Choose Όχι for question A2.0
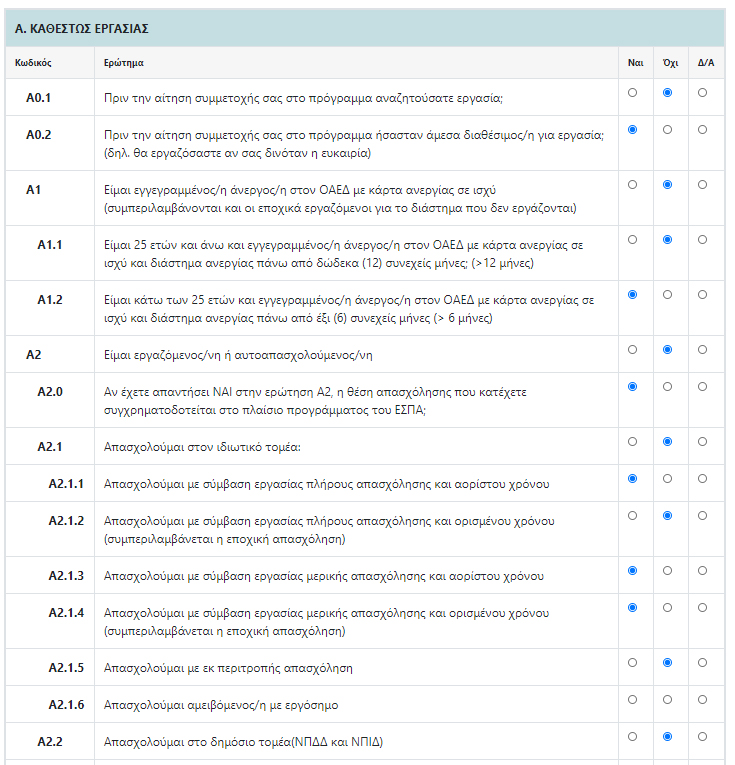735x765 pixels. click(x=668, y=386)
